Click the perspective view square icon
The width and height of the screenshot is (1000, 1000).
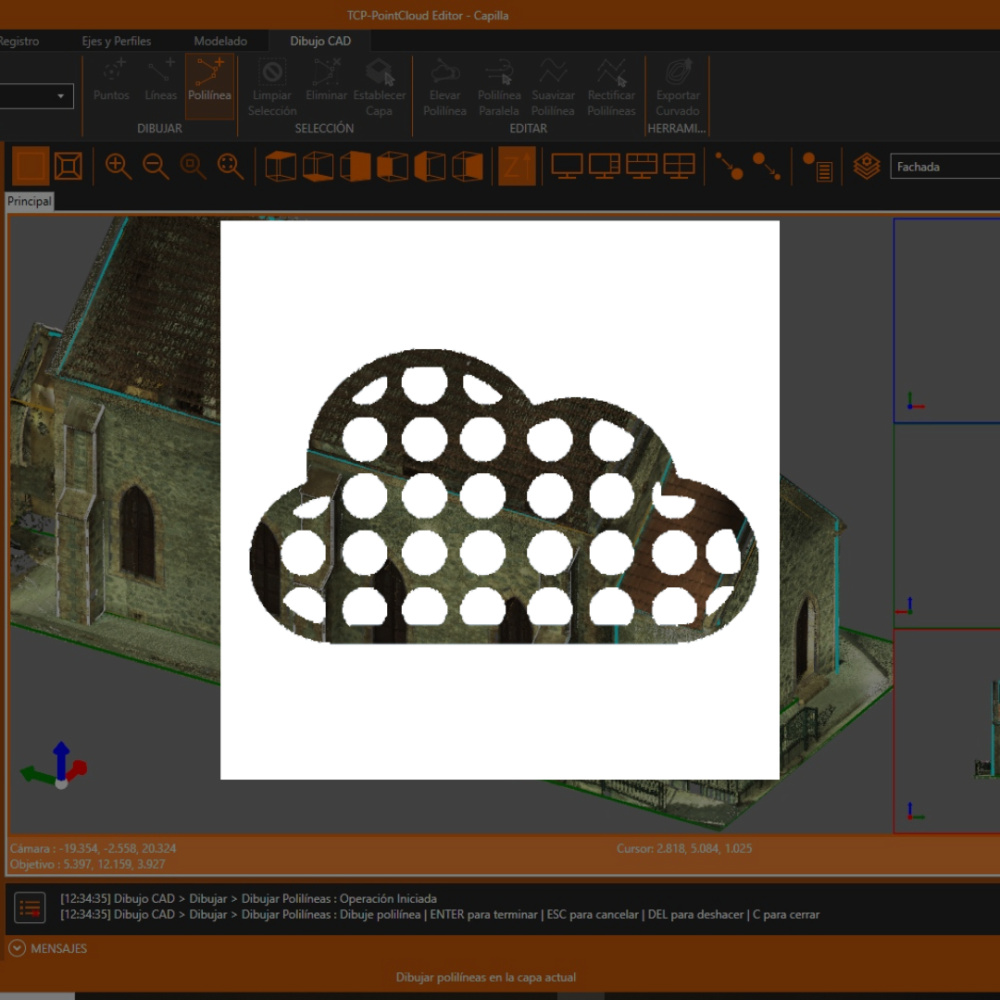click(x=68, y=166)
